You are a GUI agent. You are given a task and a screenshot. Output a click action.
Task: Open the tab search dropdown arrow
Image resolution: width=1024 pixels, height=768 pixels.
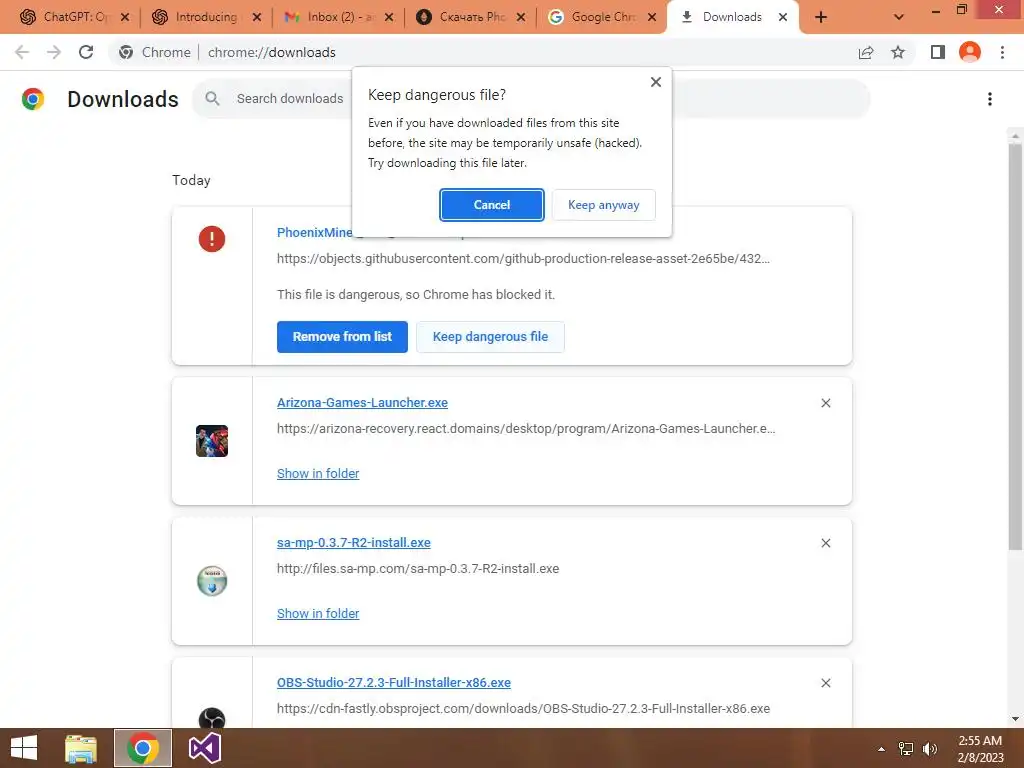pyautogui.click(x=899, y=17)
